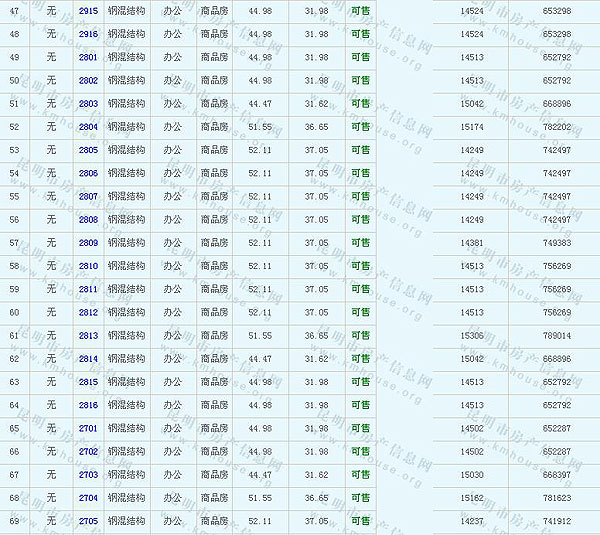Select room 2701 link

(x=88, y=428)
